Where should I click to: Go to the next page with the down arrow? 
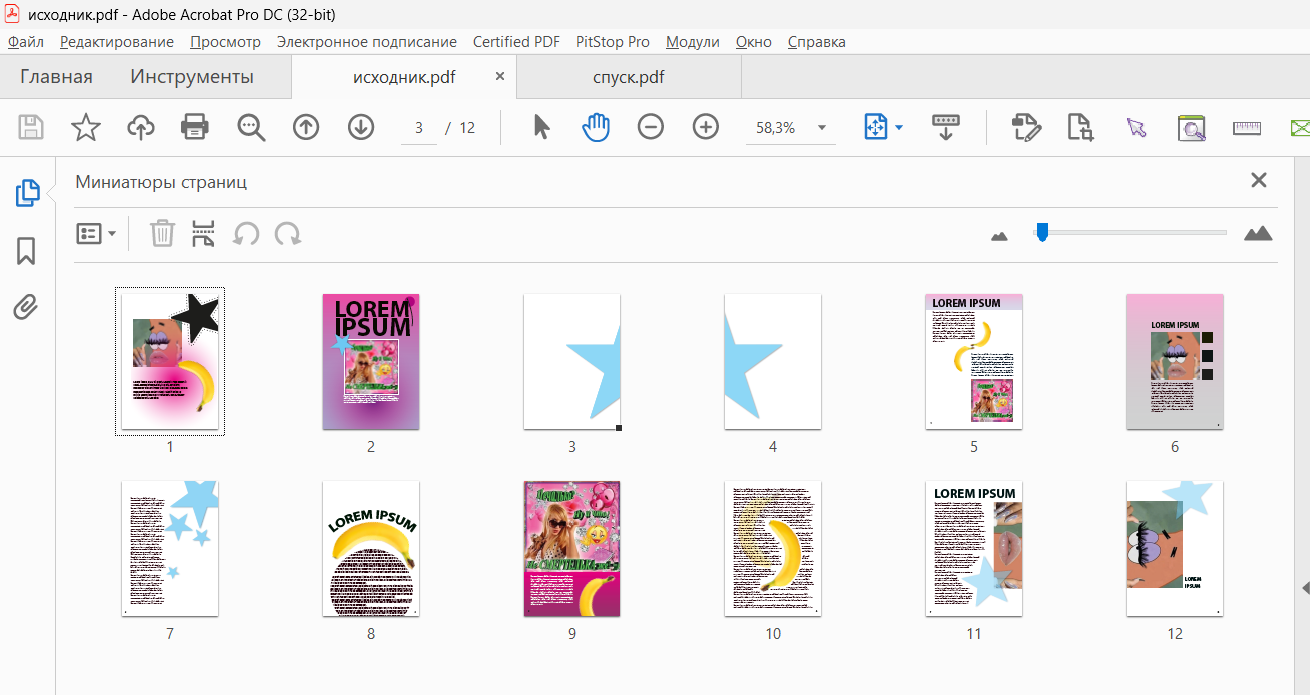click(361, 127)
